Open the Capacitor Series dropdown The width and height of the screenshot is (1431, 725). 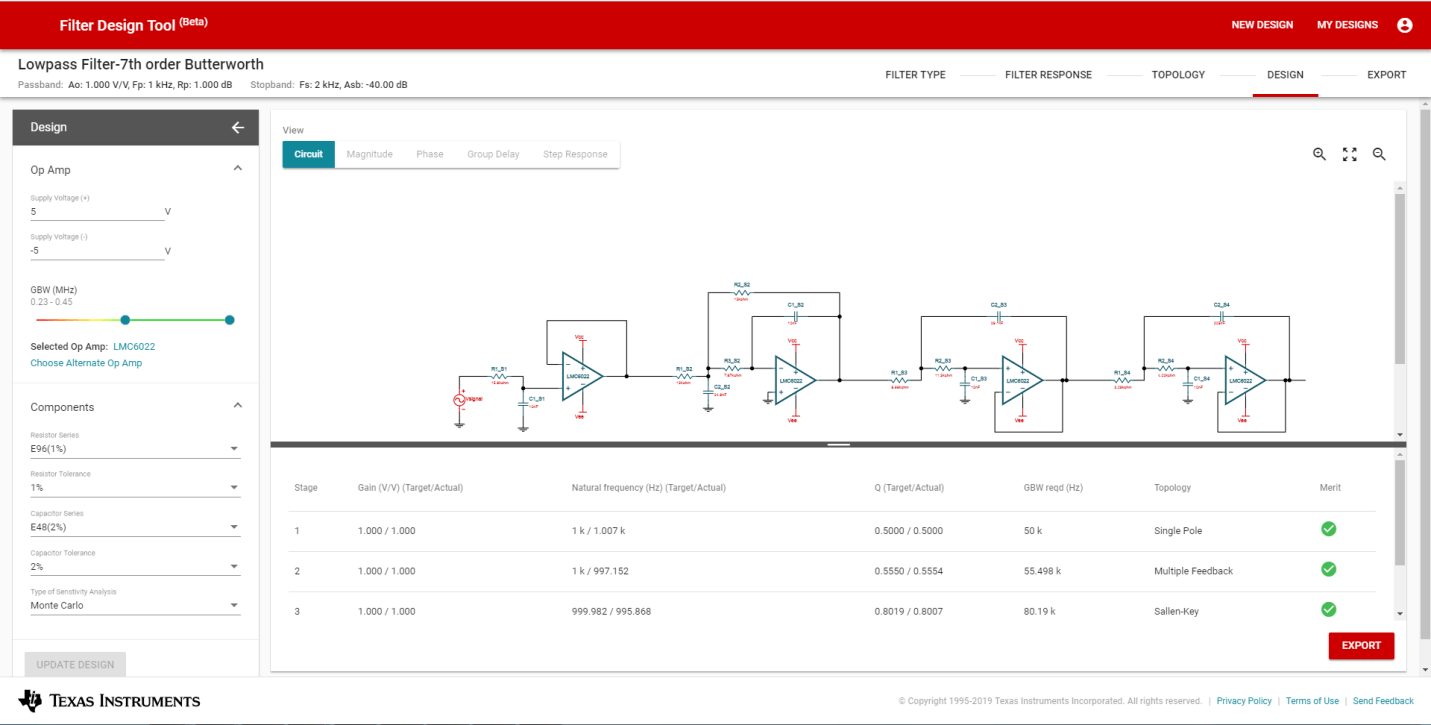[135, 527]
